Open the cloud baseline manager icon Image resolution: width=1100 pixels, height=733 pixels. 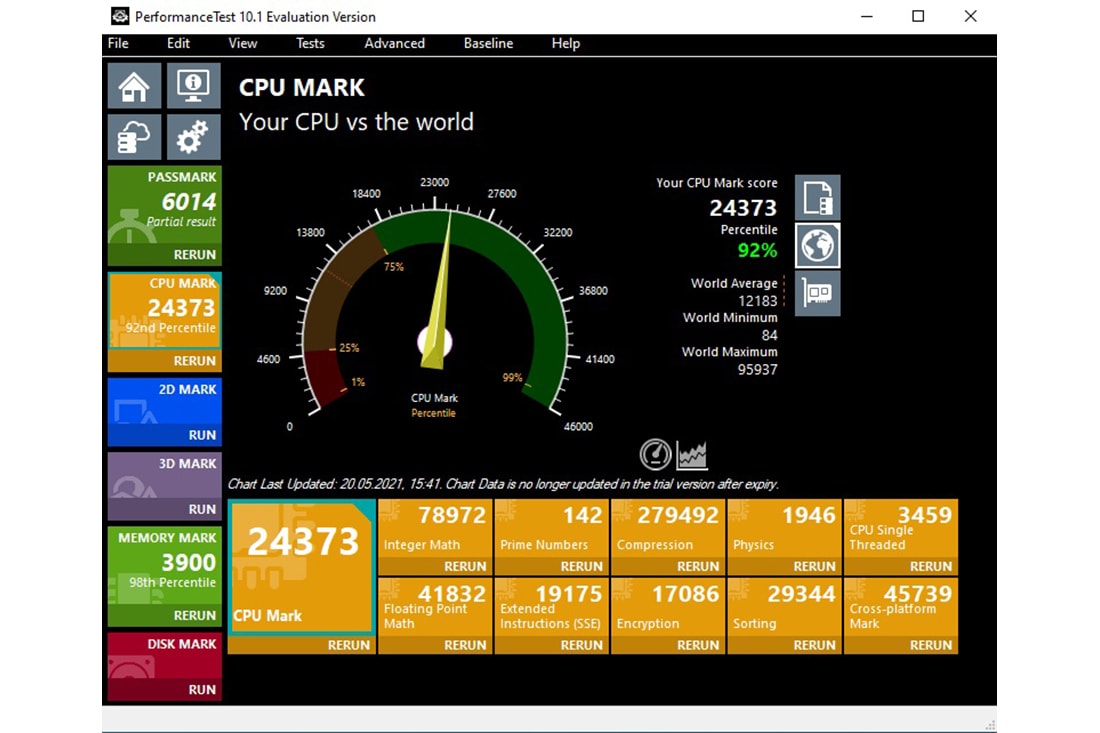coord(134,137)
